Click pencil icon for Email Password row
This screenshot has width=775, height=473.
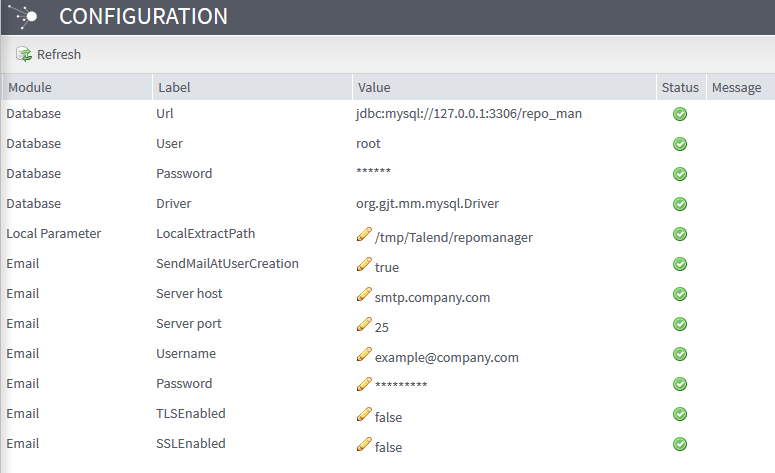pos(363,385)
